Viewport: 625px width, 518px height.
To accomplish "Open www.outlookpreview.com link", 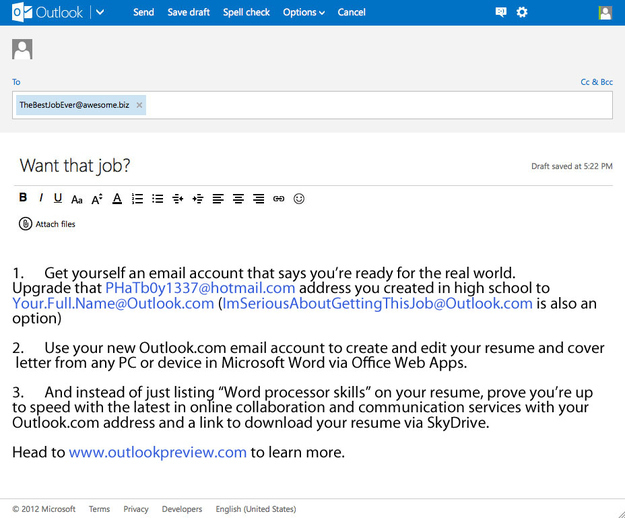I will click(158, 453).
